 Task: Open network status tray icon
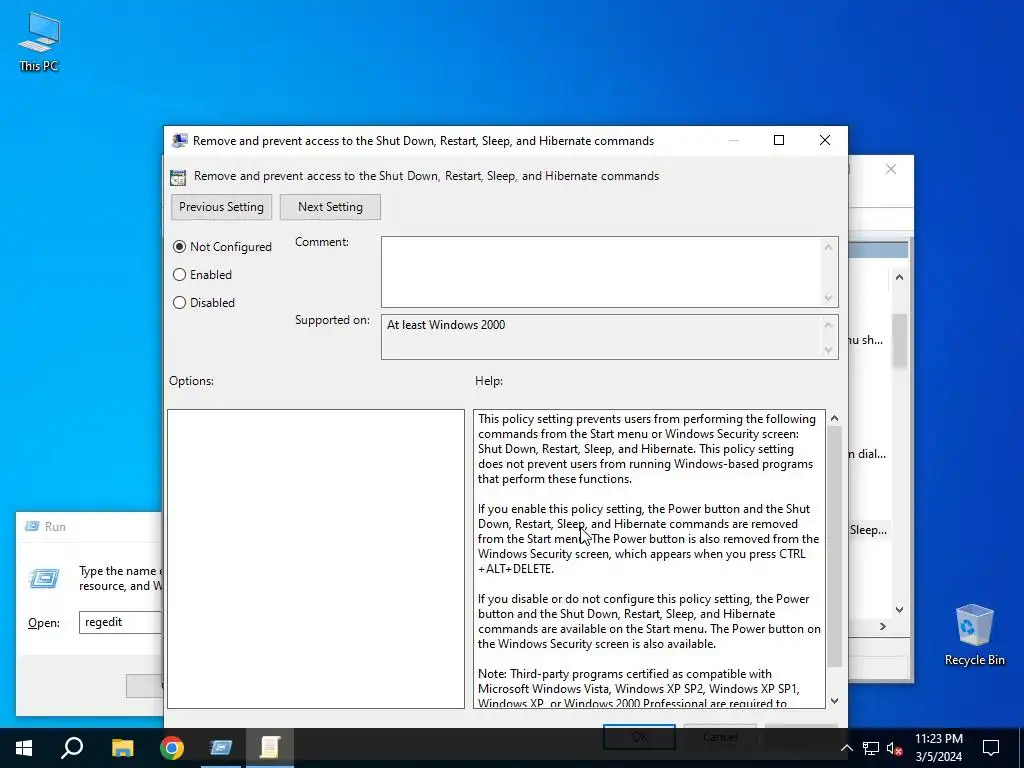[871, 748]
